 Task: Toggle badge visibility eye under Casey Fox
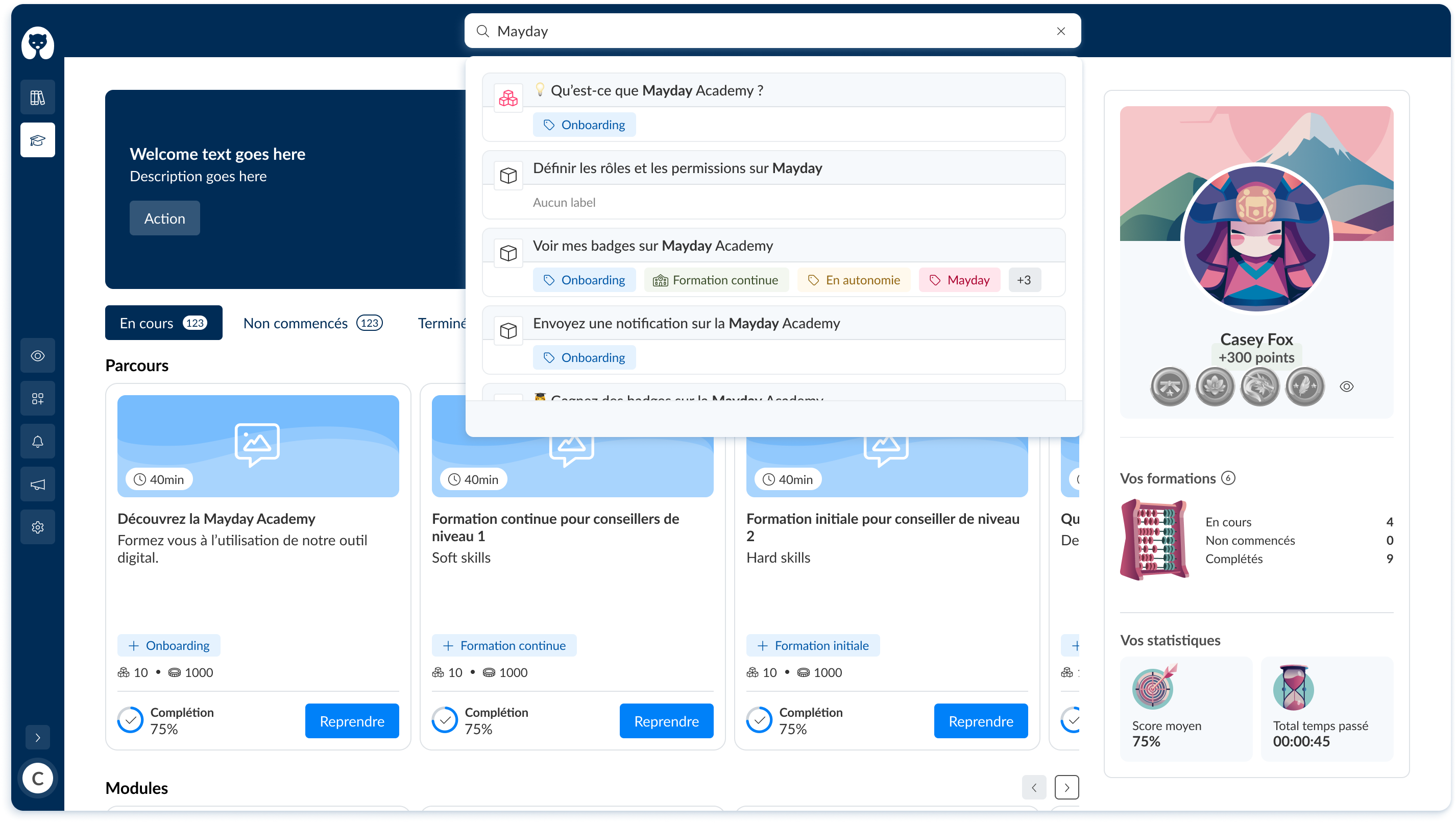coord(1346,386)
